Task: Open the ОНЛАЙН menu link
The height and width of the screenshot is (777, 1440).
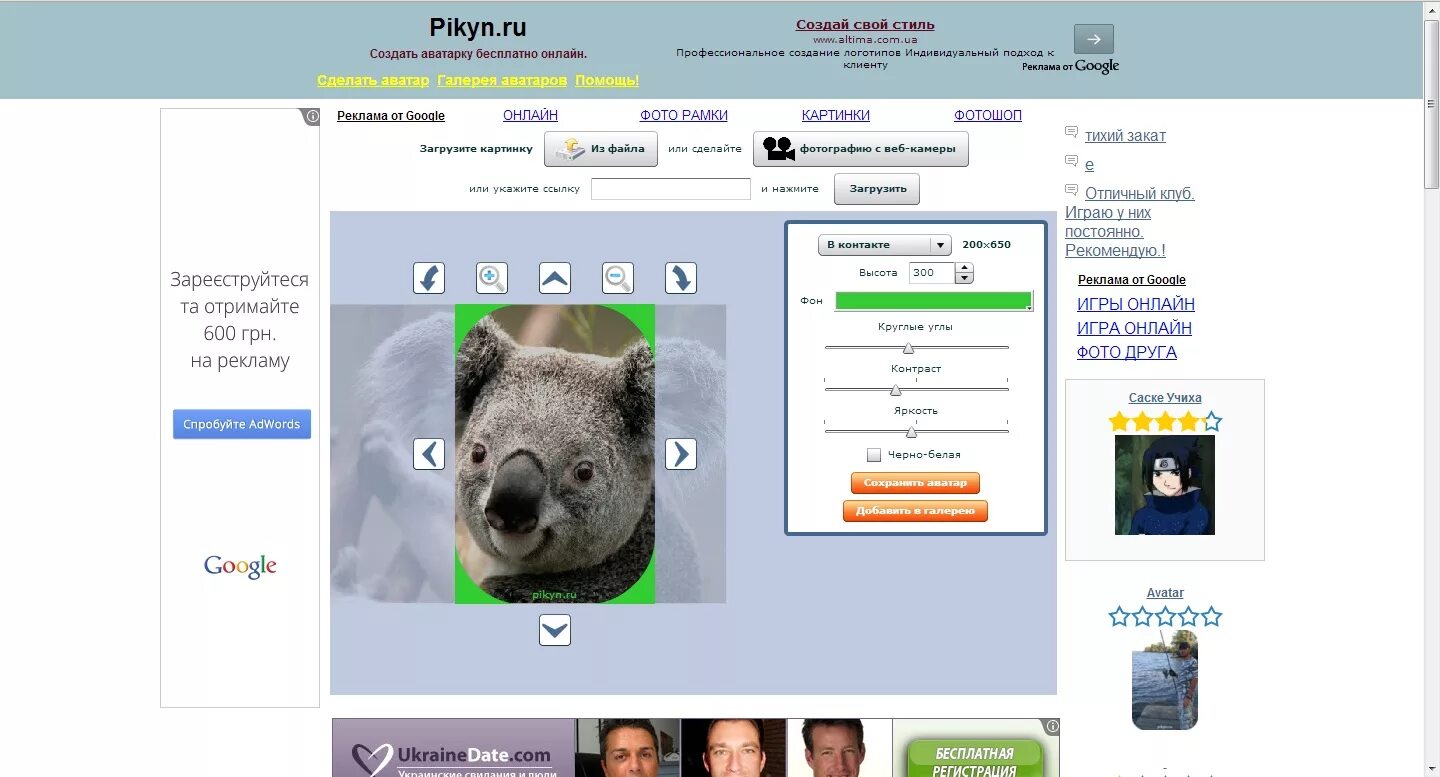Action: (530, 115)
